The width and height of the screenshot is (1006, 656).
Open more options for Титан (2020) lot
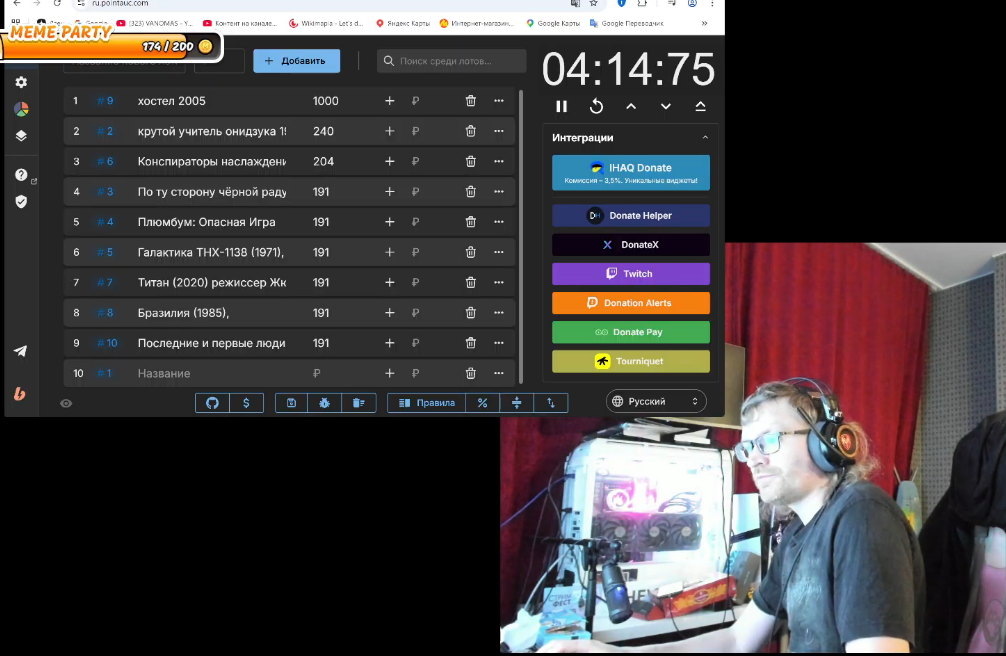click(499, 282)
